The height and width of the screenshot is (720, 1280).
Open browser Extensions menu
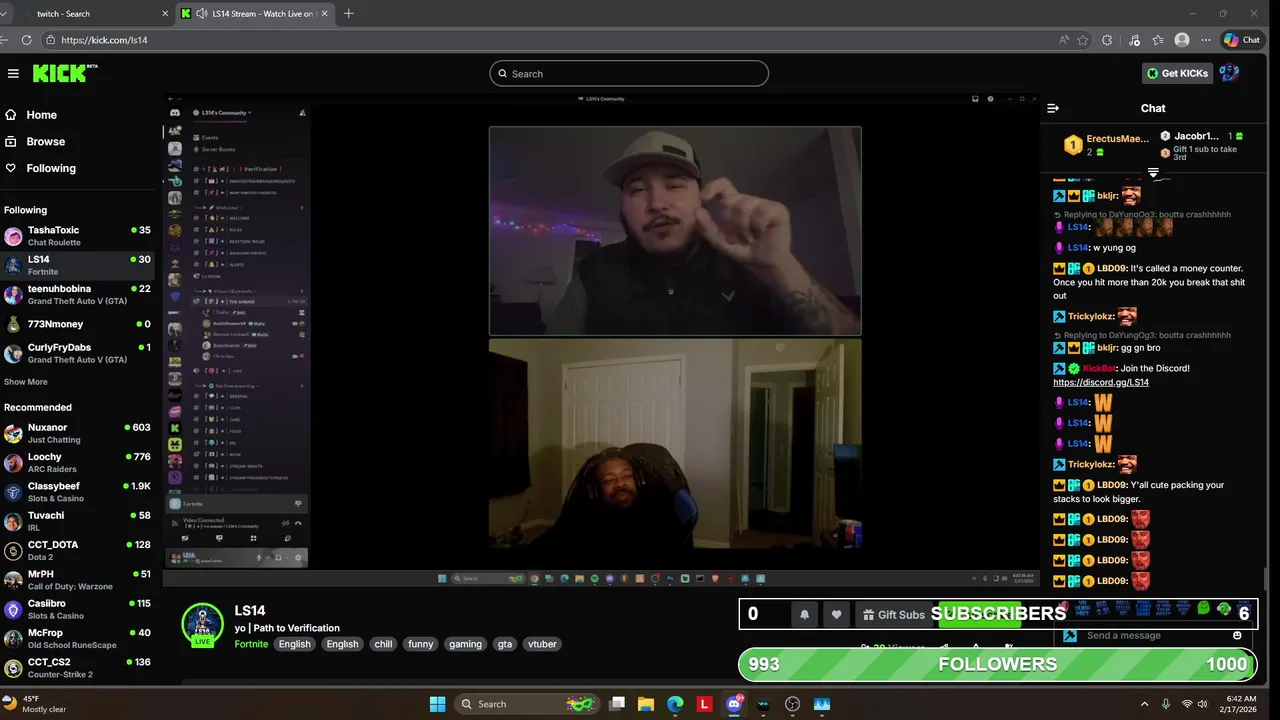coord(1107,40)
